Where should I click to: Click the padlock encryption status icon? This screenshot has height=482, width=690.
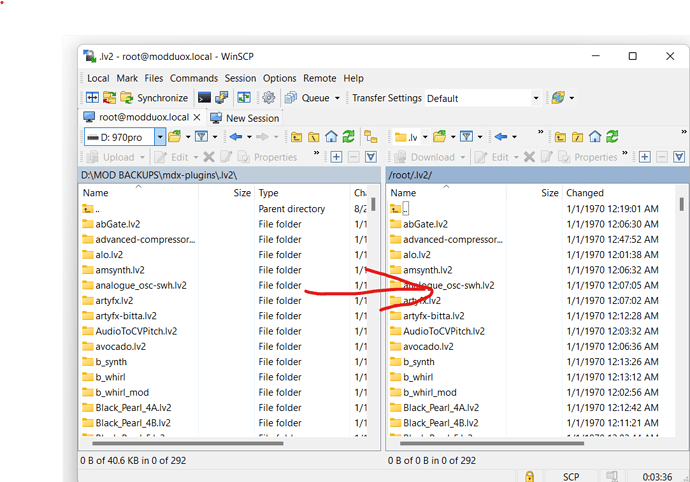click(x=529, y=477)
